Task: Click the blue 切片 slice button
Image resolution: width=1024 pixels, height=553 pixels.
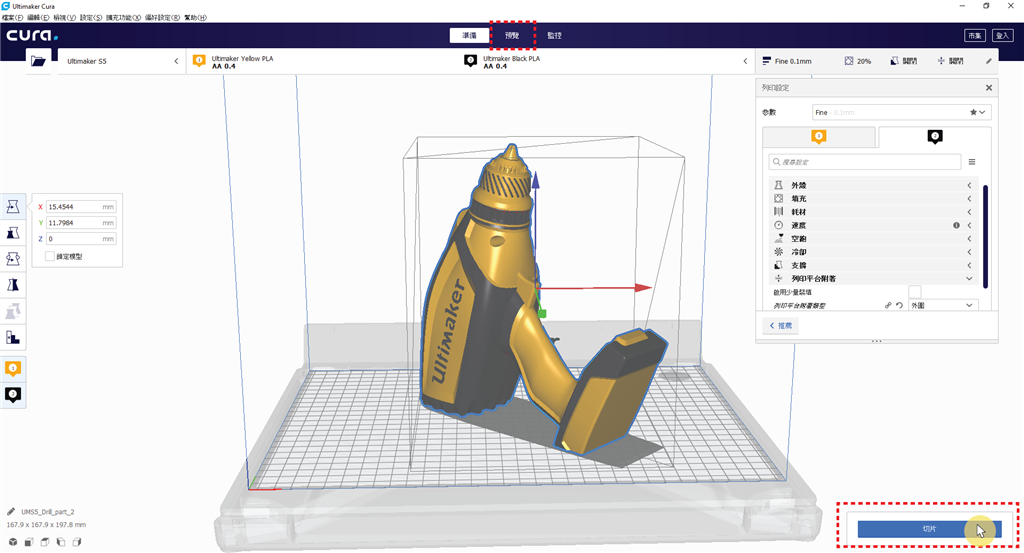Action: (x=929, y=529)
